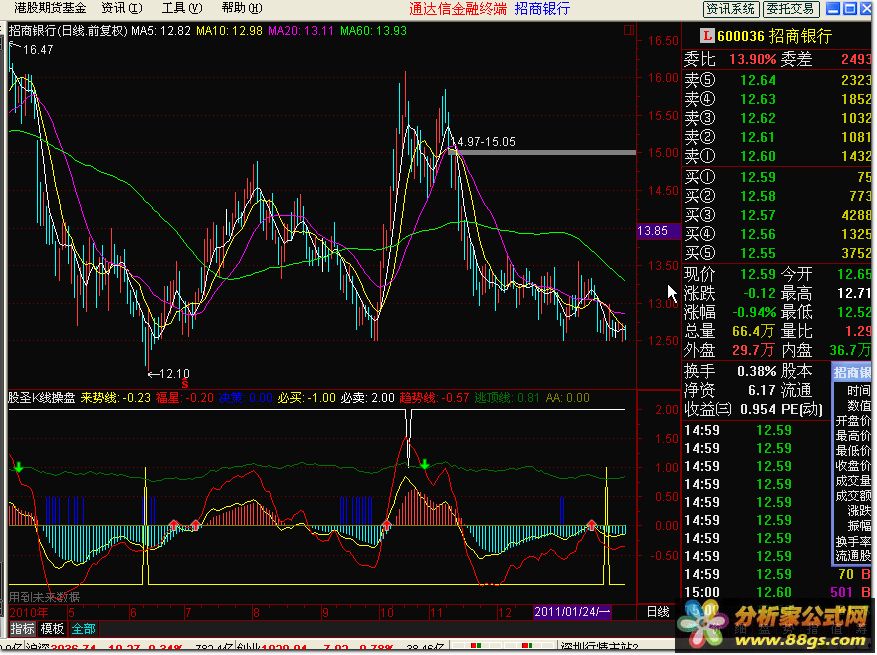Click the 买⑤ 12.55 order row

tap(777, 253)
